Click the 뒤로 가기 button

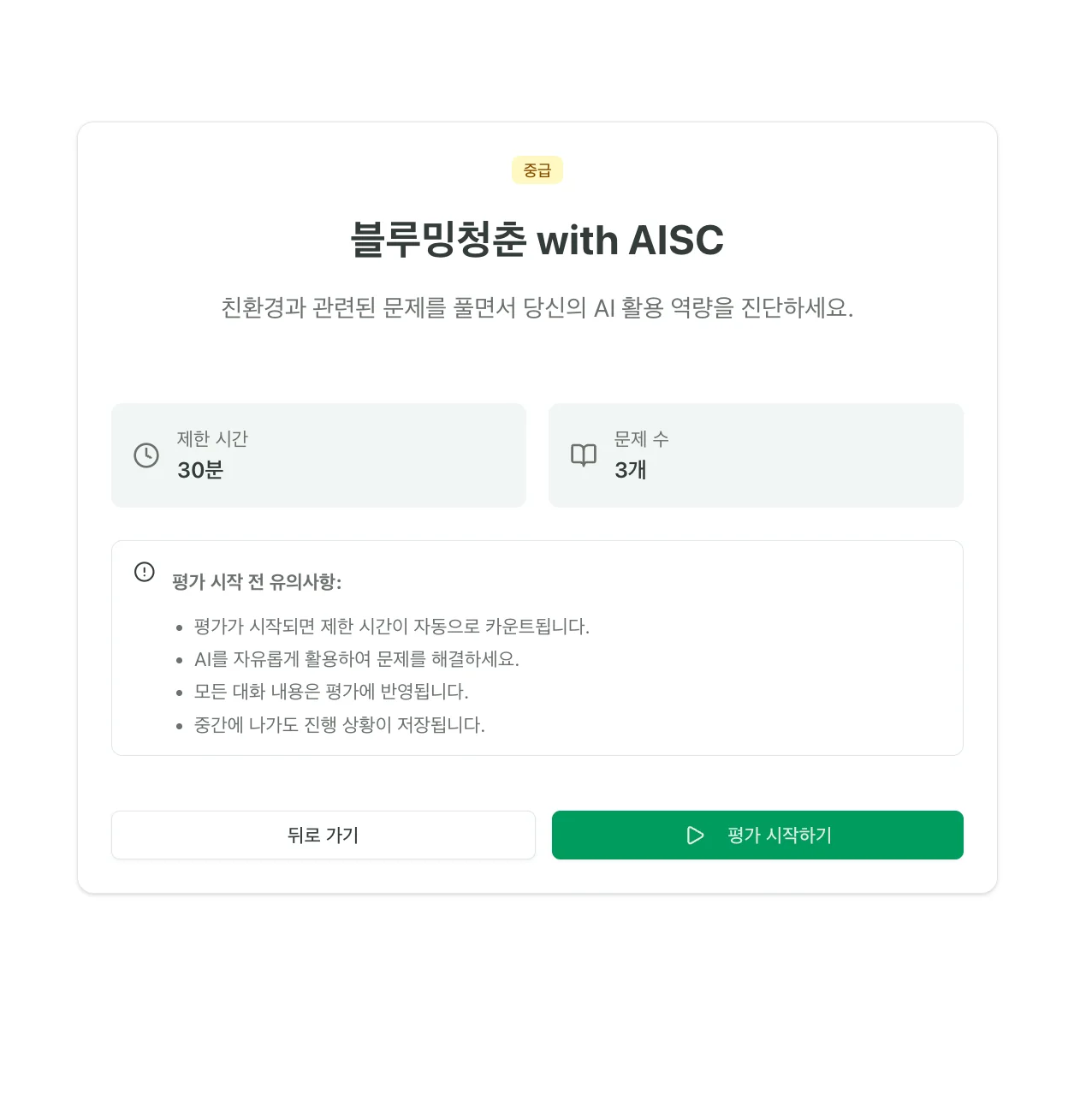point(323,835)
